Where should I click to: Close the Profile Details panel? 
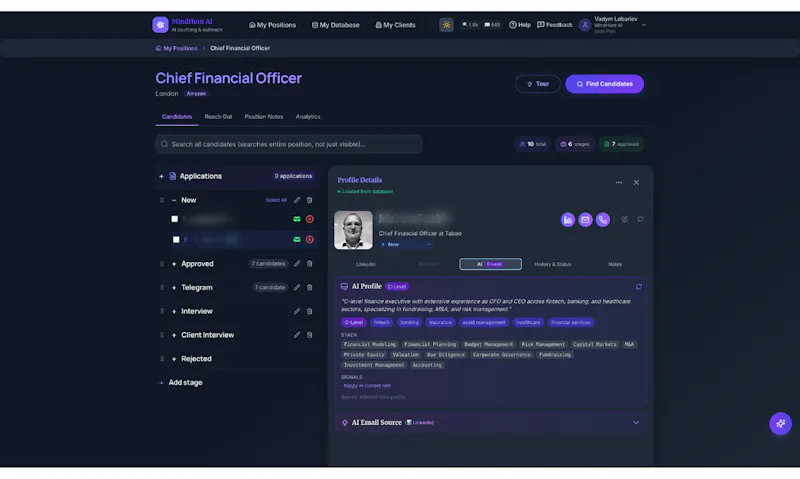click(636, 183)
